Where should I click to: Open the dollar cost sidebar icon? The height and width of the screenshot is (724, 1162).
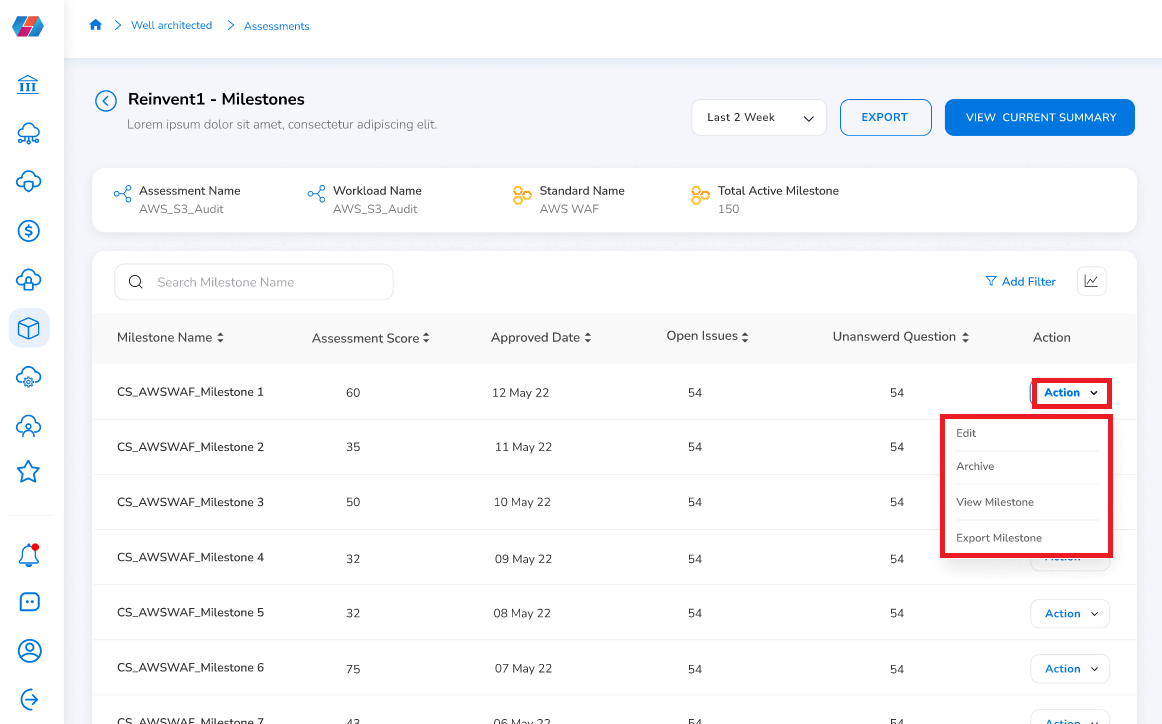click(28, 230)
